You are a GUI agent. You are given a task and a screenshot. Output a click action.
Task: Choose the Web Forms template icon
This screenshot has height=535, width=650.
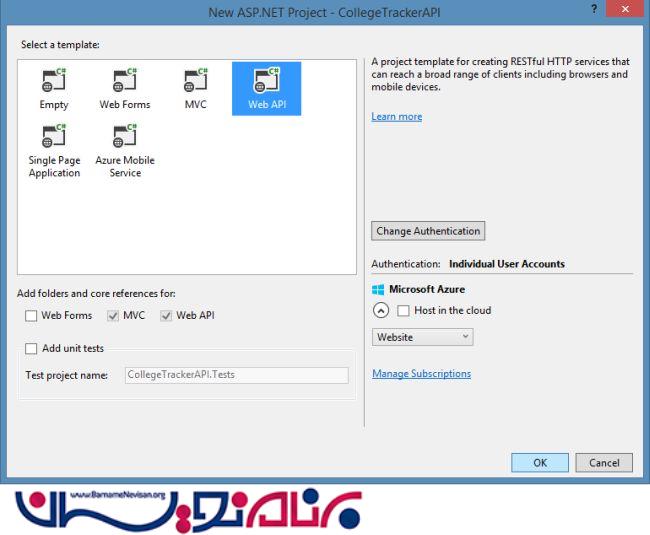(x=125, y=80)
